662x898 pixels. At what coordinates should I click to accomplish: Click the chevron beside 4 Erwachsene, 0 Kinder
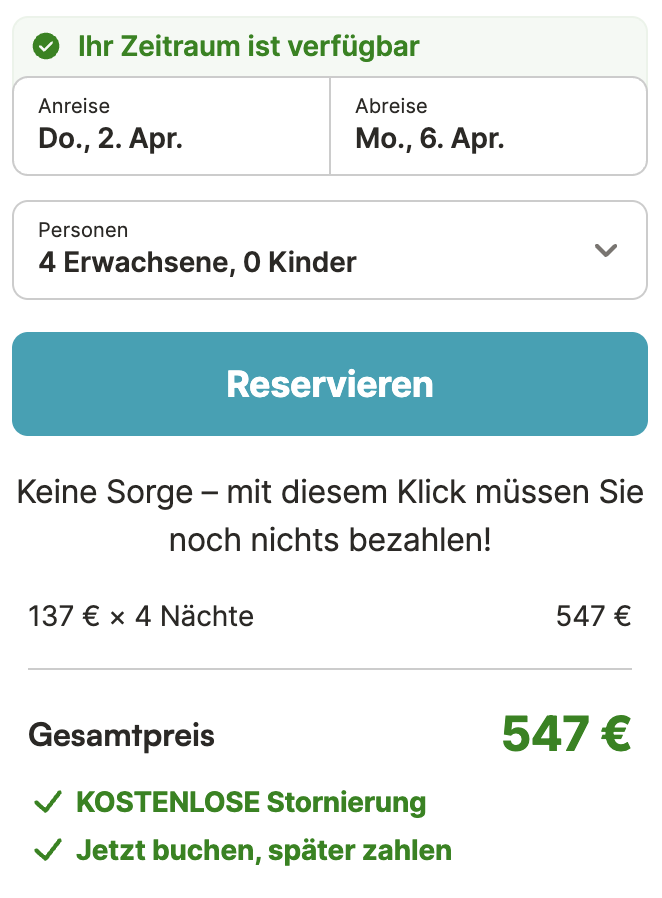point(605,251)
